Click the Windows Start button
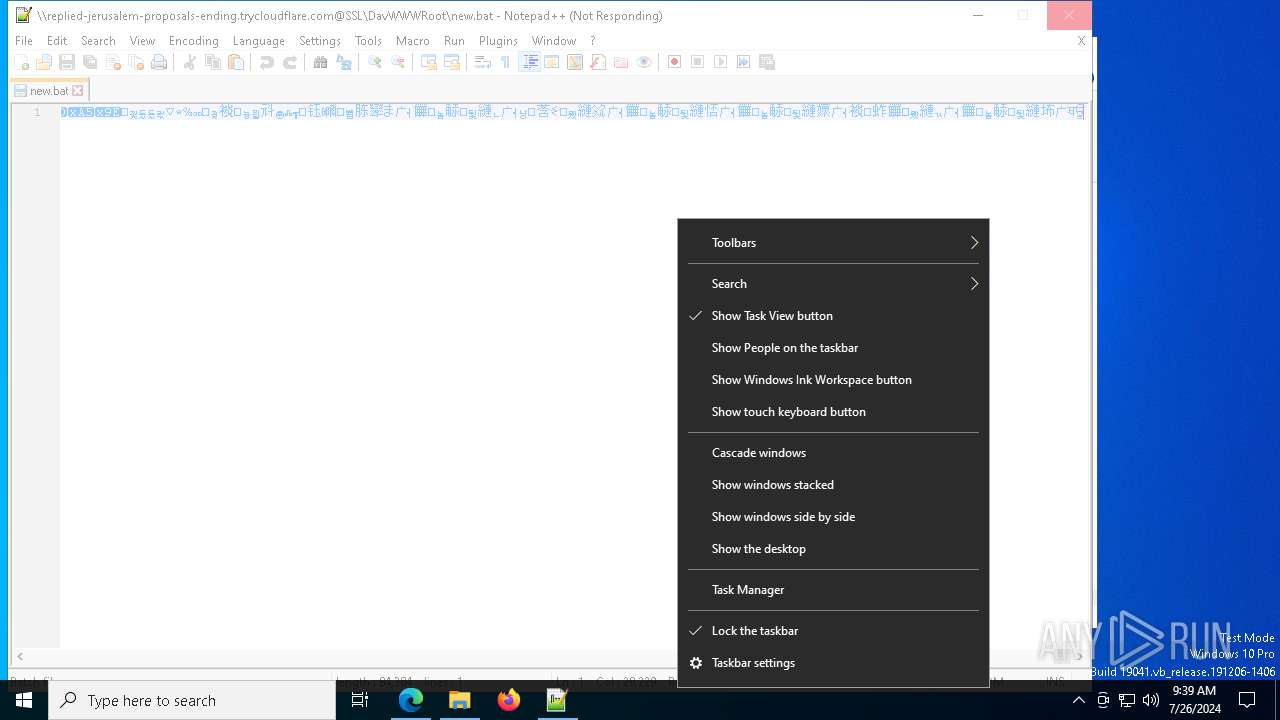This screenshot has height=720, width=1280. pyautogui.click(x=24, y=700)
